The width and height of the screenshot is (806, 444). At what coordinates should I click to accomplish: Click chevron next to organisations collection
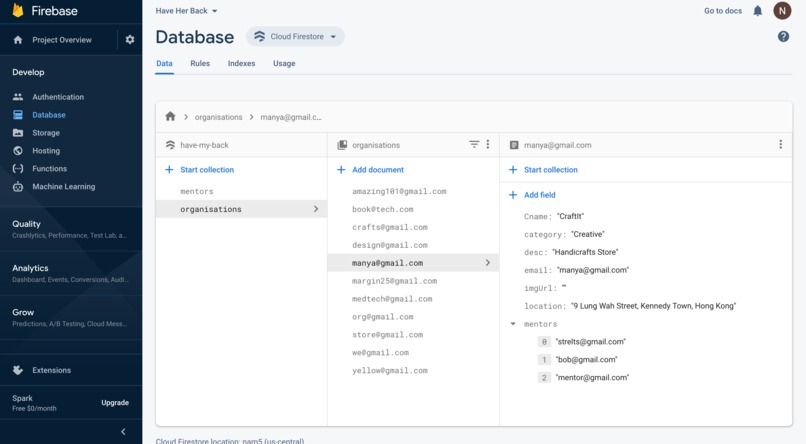click(x=316, y=209)
